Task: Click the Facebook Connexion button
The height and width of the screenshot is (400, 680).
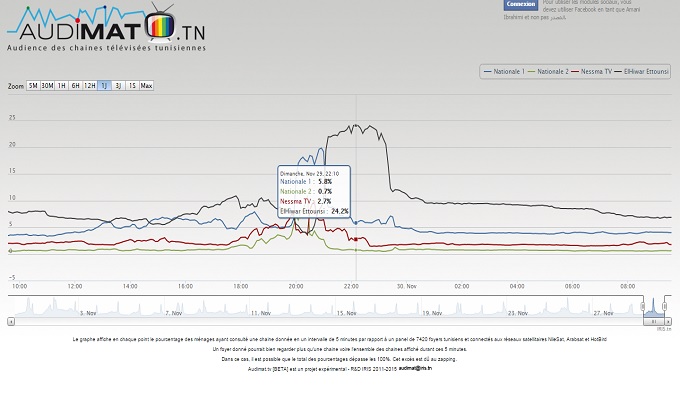Action: click(x=521, y=5)
